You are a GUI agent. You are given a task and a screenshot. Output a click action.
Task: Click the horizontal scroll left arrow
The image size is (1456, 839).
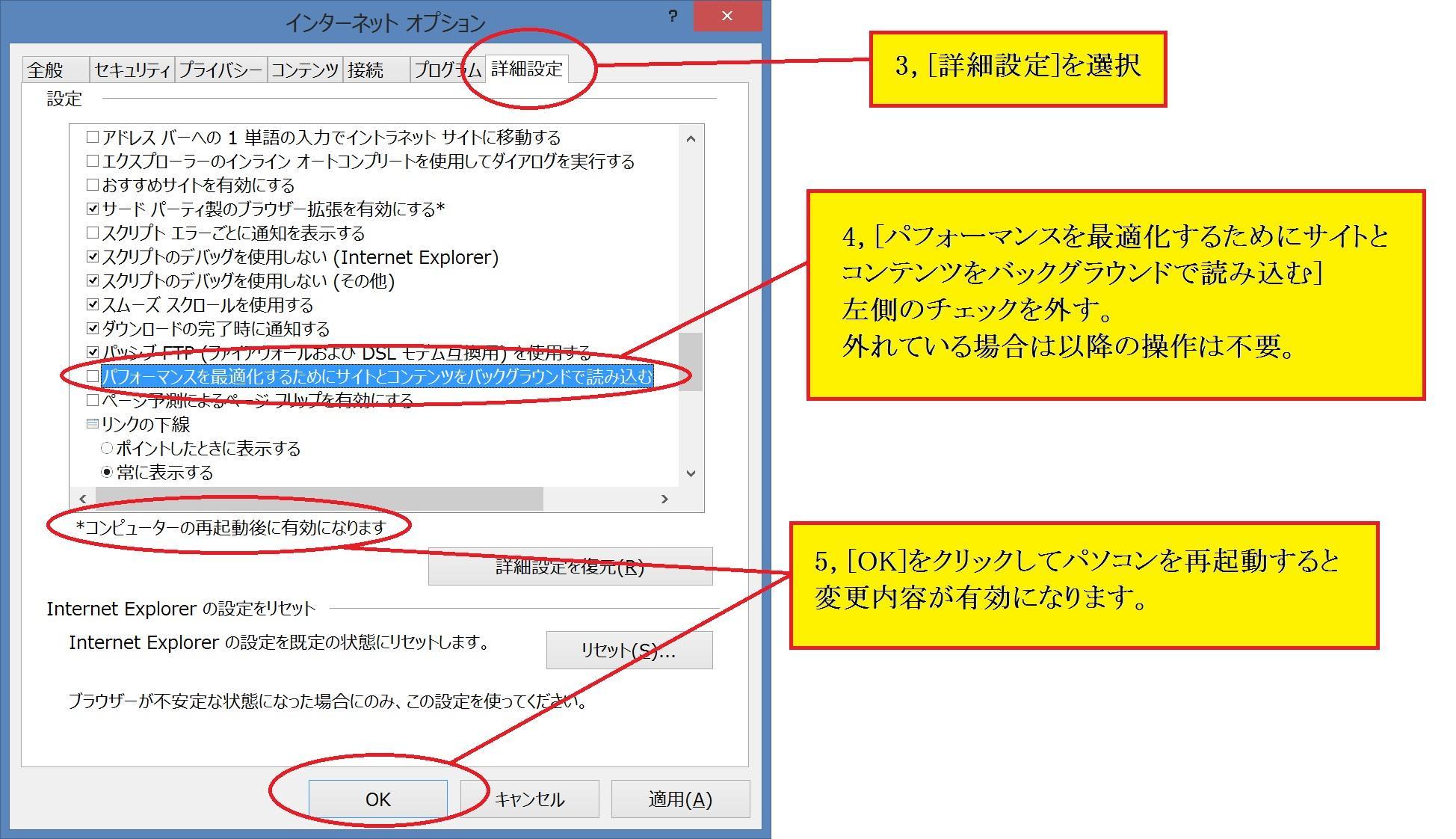tap(82, 499)
